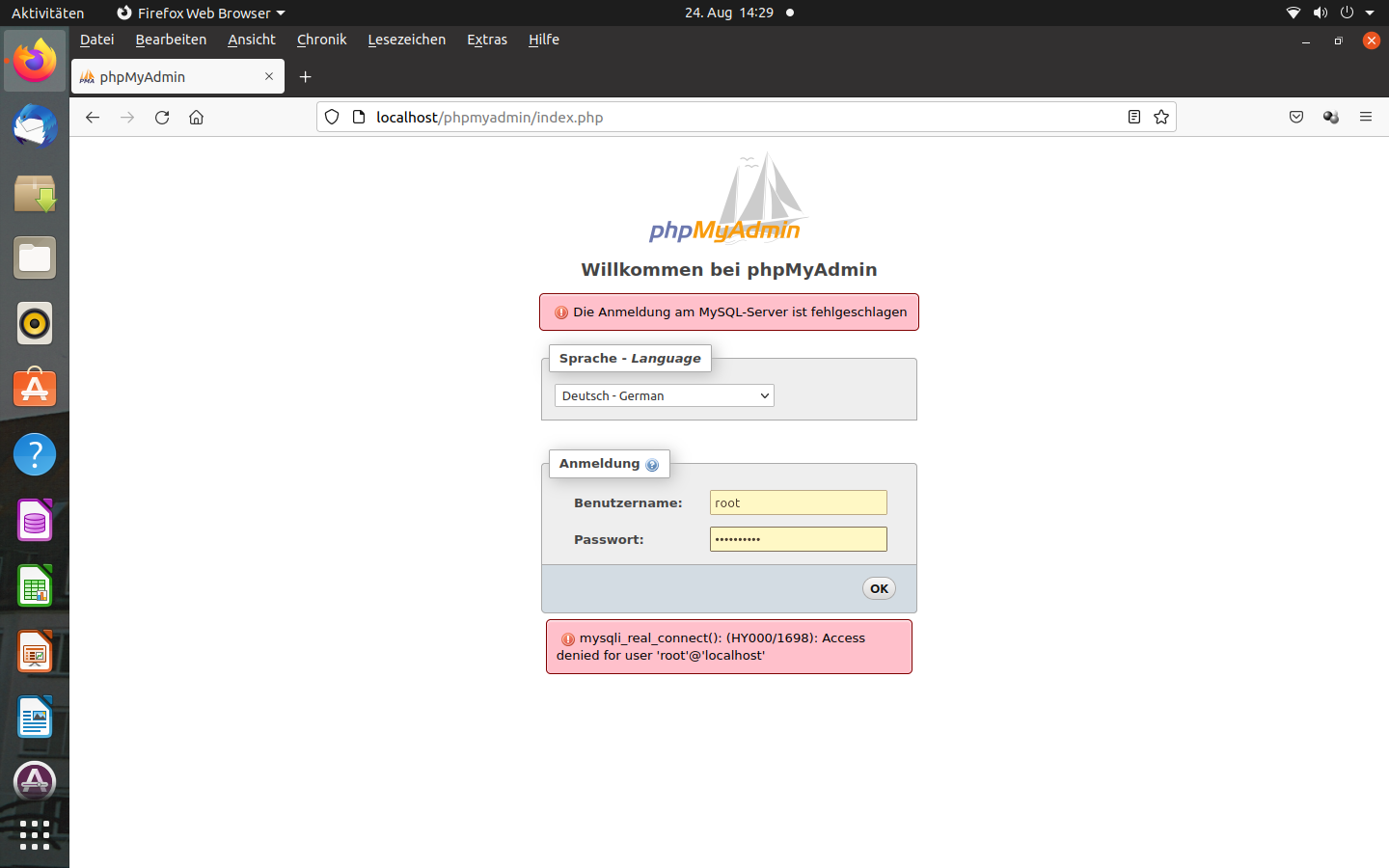1389x868 pixels.
Task: Launch LibreOffice Base from dock
Action: tap(35, 520)
